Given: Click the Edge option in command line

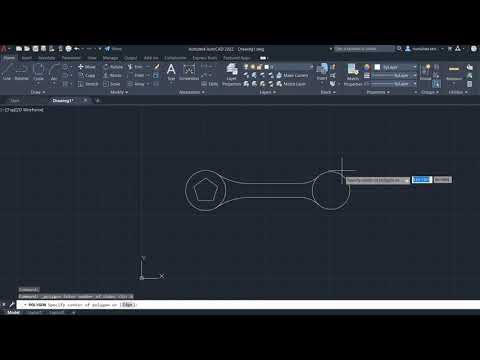Looking at the screenshot, I should click(x=128, y=305).
